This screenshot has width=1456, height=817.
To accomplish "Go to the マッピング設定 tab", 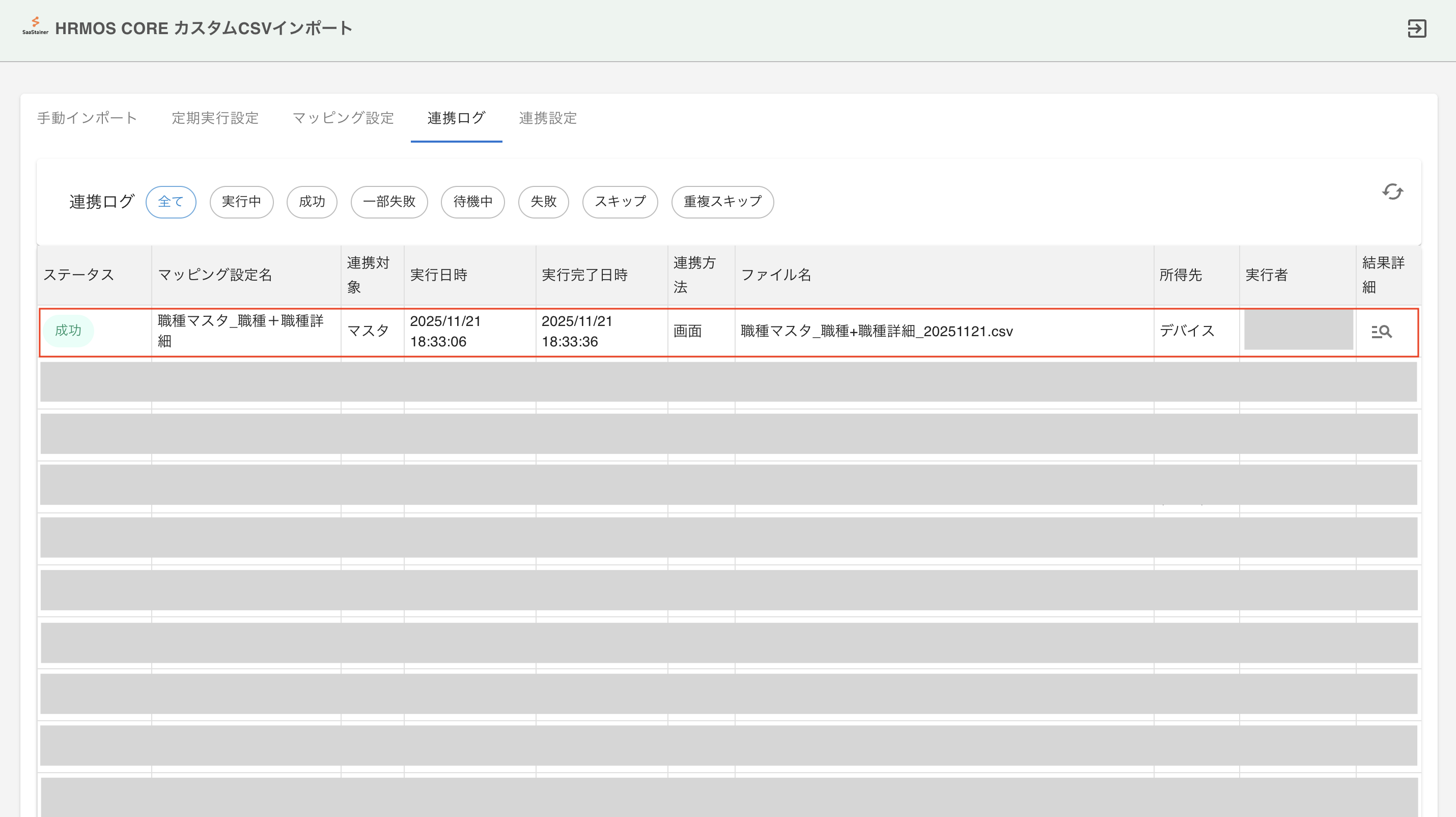I will (343, 118).
